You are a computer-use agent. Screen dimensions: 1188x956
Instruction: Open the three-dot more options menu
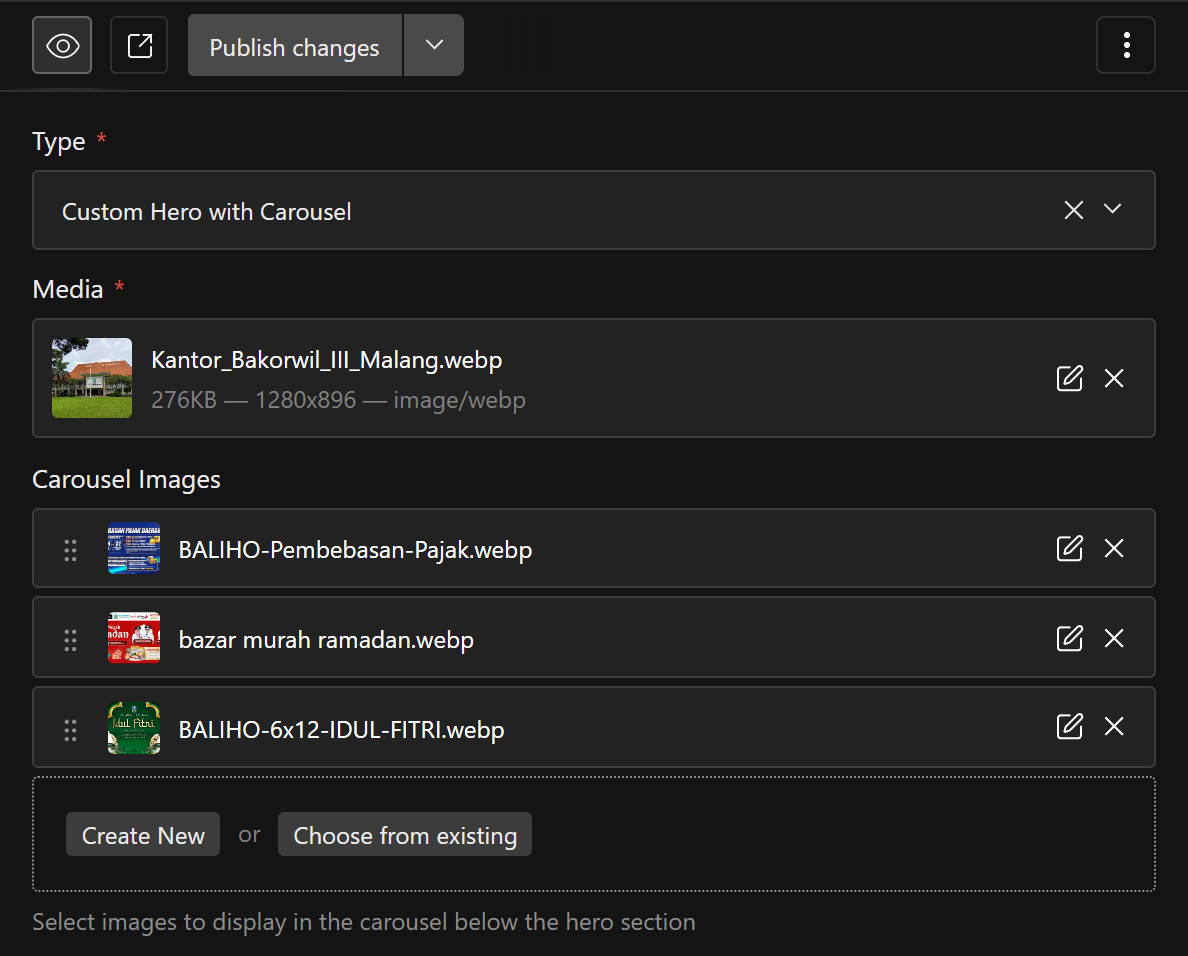[1126, 45]
